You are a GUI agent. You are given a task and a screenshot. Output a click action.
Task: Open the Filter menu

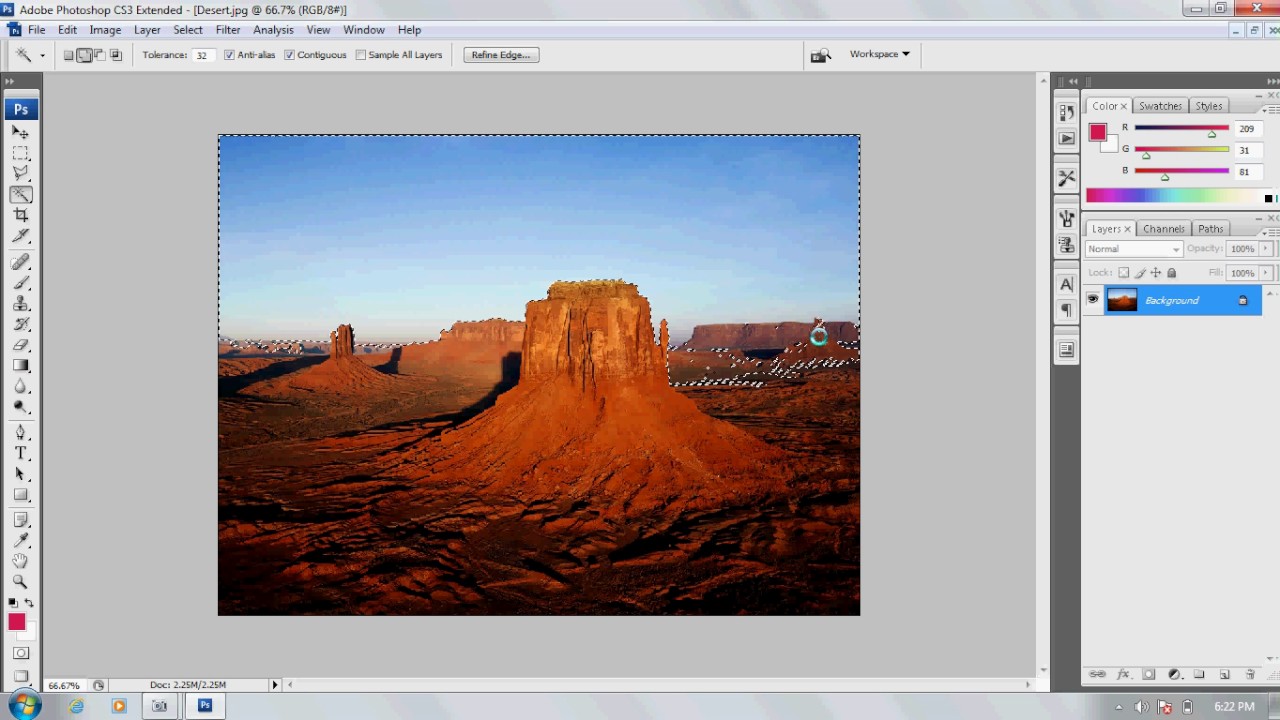(x=228, y=30)
